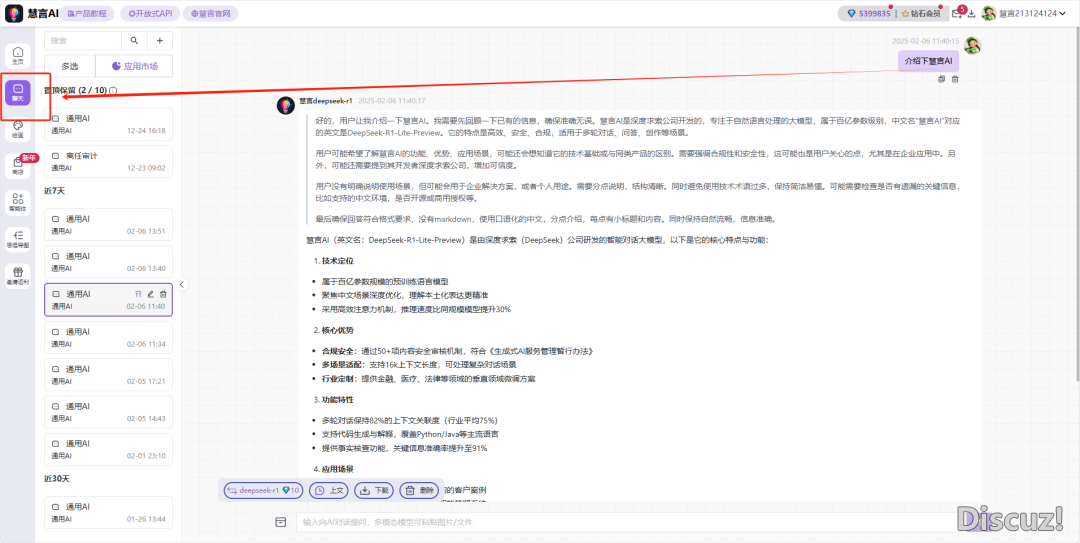
Task: Open the 智能体 agents sidebar icon
Action: (x=18, y=203)
